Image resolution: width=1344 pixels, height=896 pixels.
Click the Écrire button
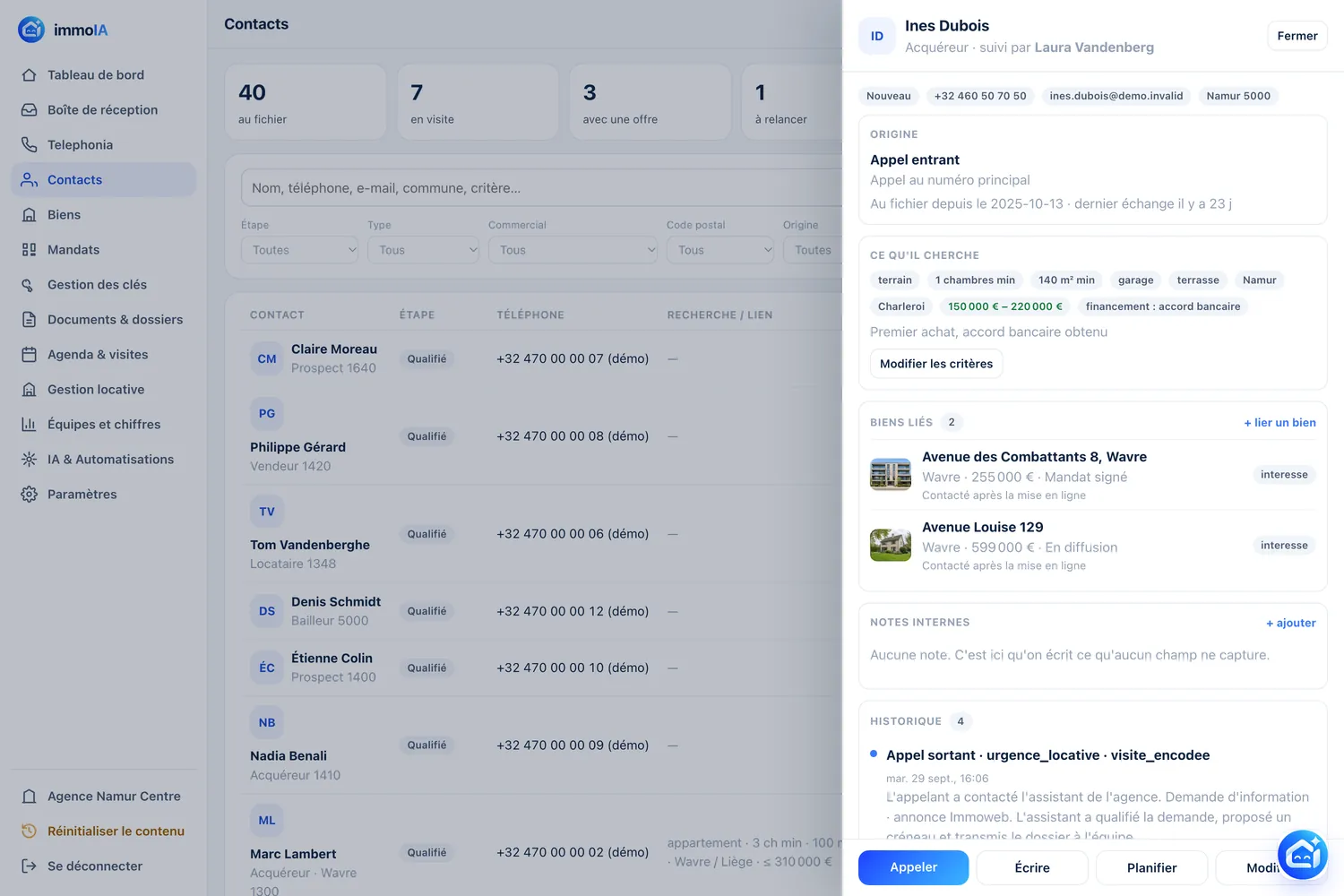click(x=1032, y=867)
